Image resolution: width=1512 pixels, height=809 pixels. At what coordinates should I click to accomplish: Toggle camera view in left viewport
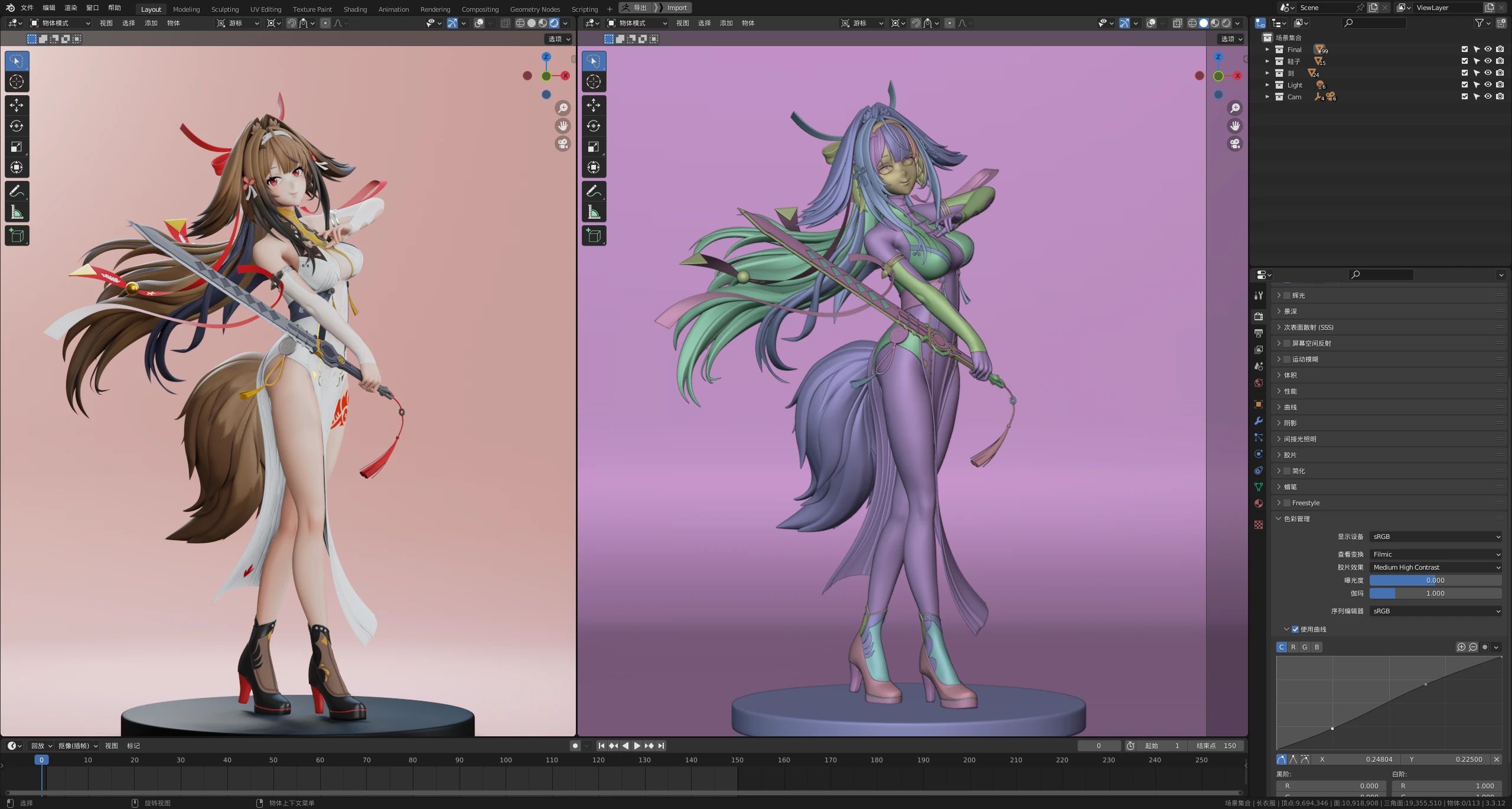[x=563, y=144]
